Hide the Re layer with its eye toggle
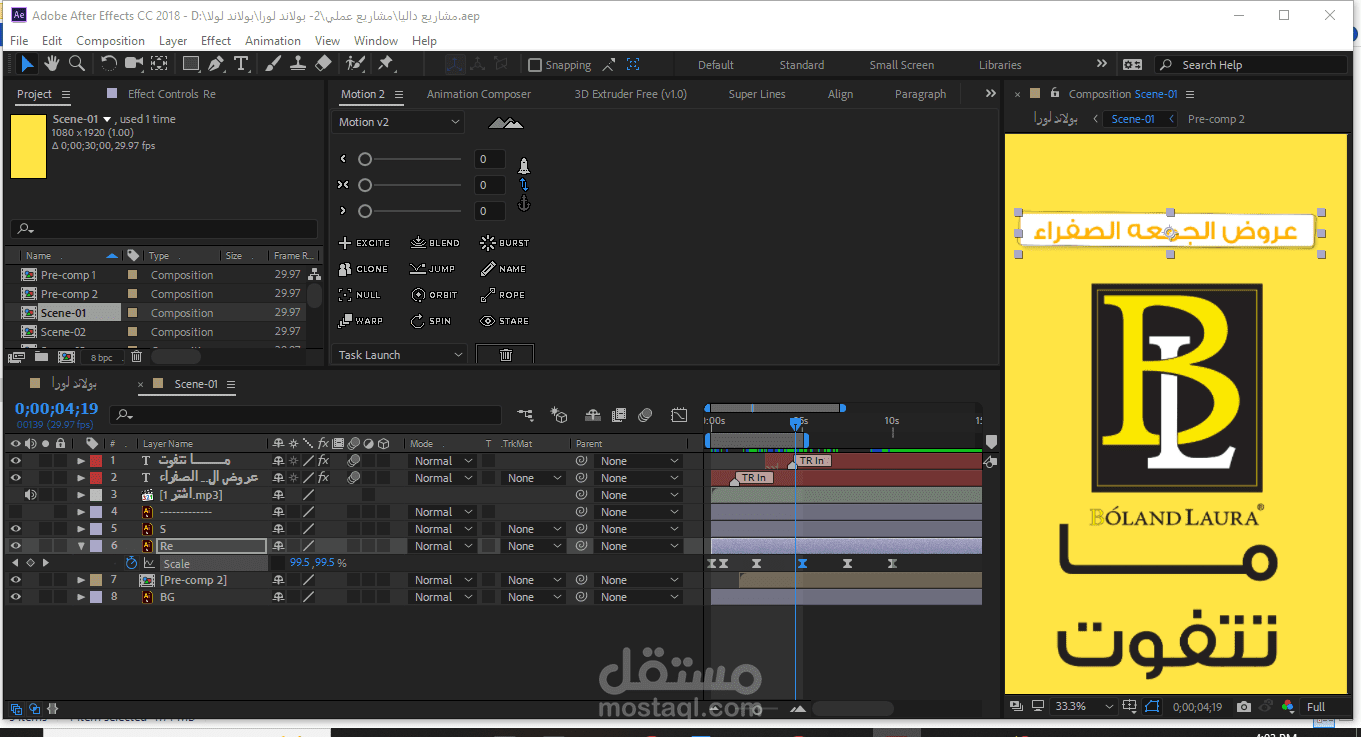This screenshot has height=737, width=1361. coord(15,546)
